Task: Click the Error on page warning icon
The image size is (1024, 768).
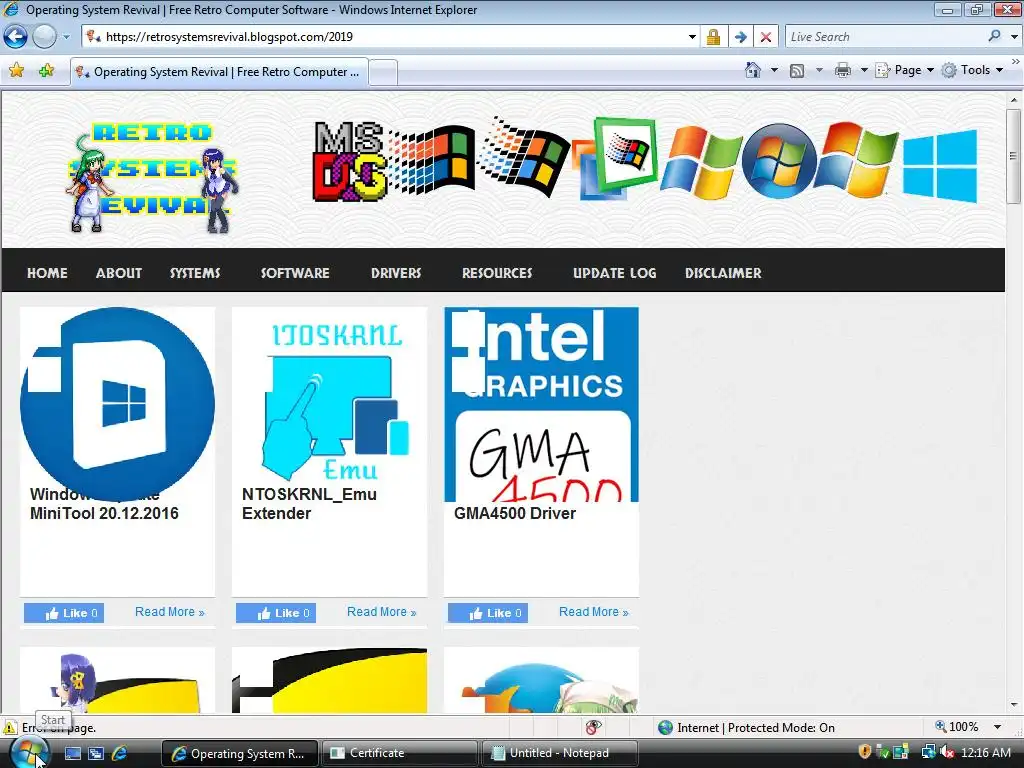Action: (x=10, y=727)
